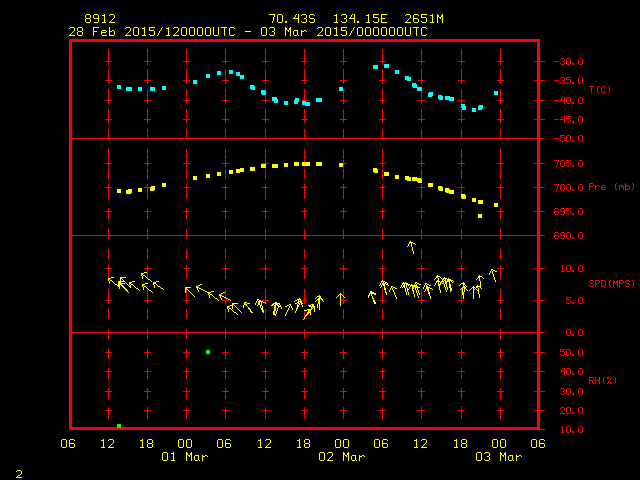640x480 pixels.
Task: Click the elevation '2651M' header text
Action: click(424, 19)
